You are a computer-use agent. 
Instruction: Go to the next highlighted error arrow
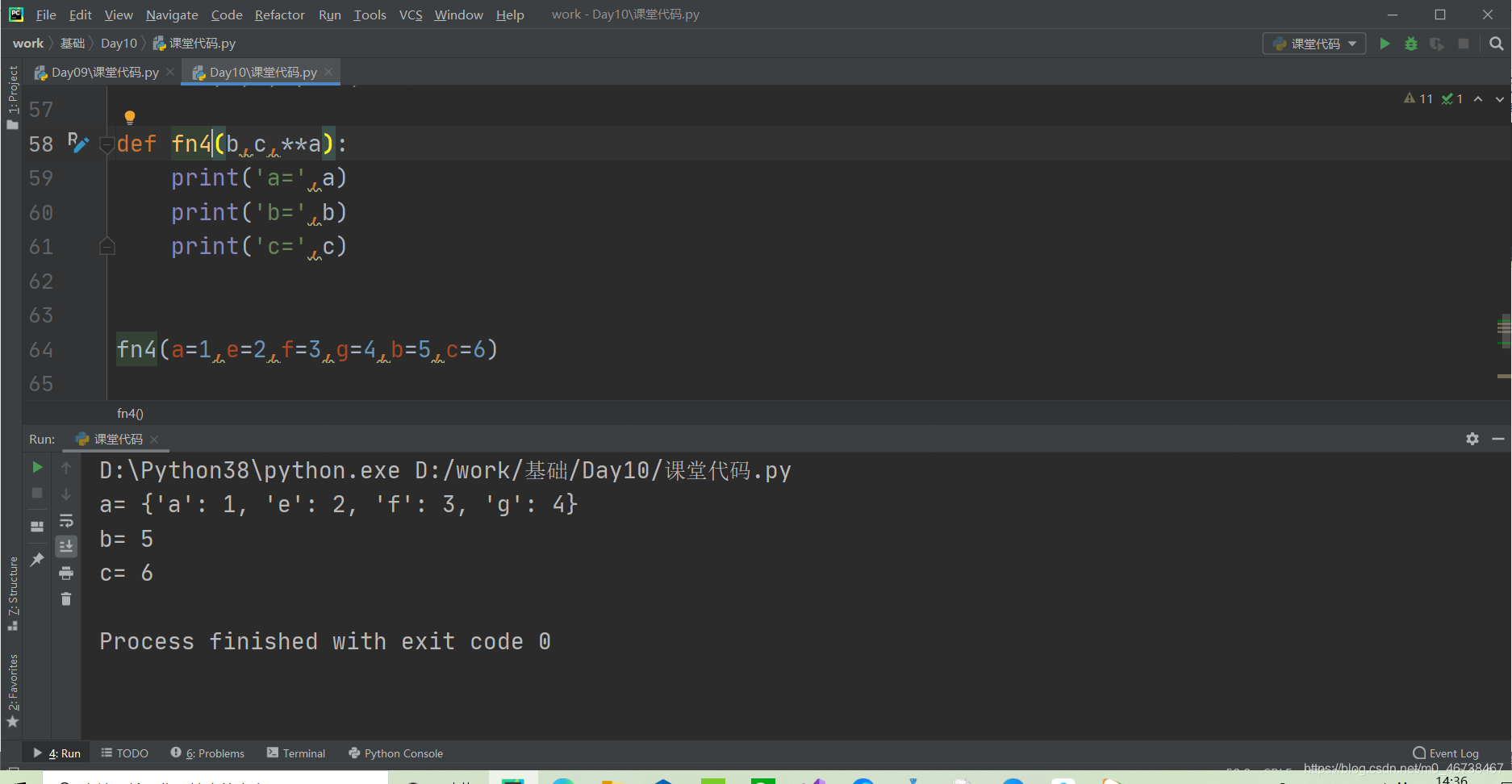click(x=1500, y=98)
